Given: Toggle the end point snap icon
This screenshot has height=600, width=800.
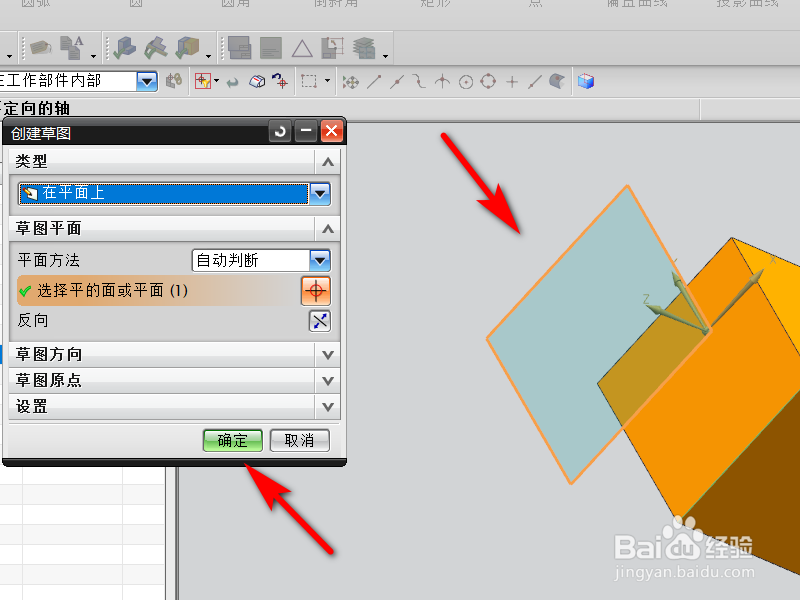Looking at the screenshot, I should 374,82.
